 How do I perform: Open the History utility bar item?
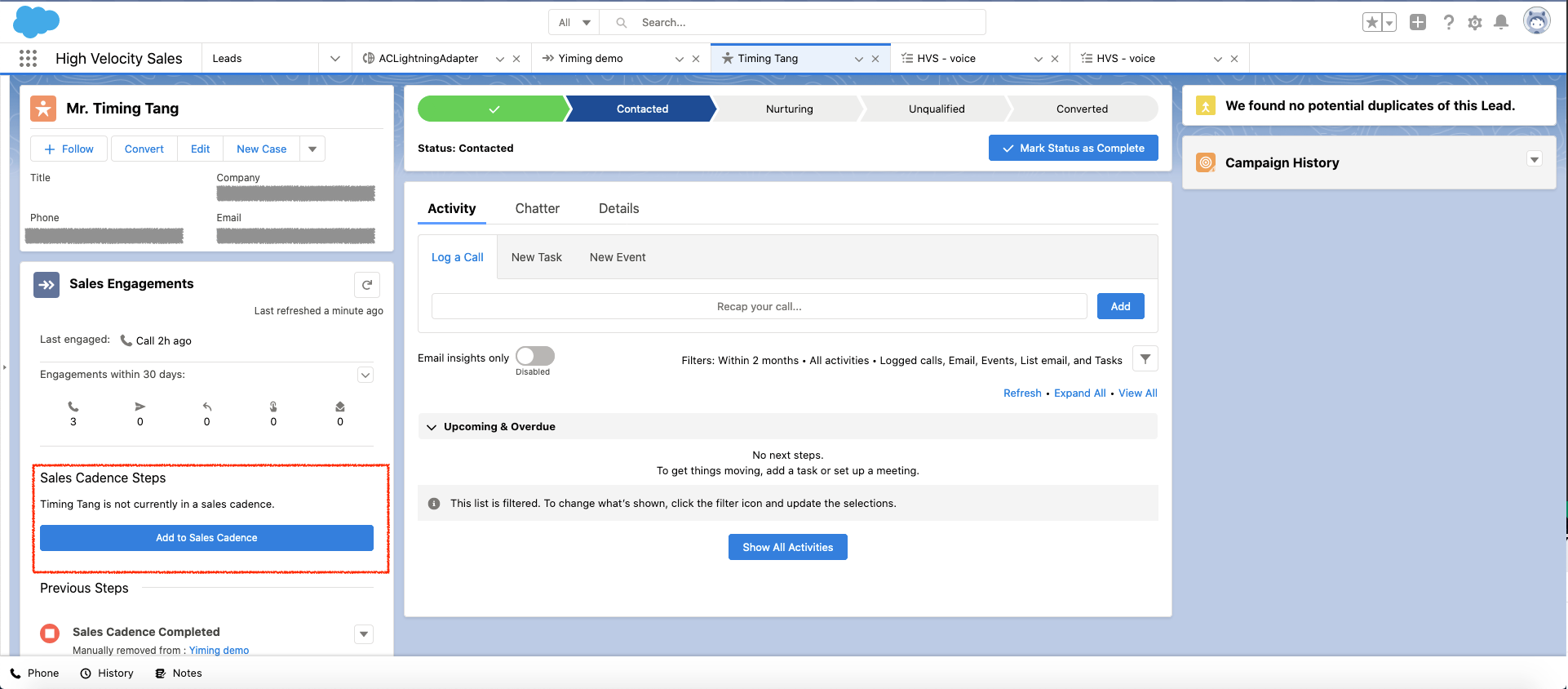pos(108,673)
